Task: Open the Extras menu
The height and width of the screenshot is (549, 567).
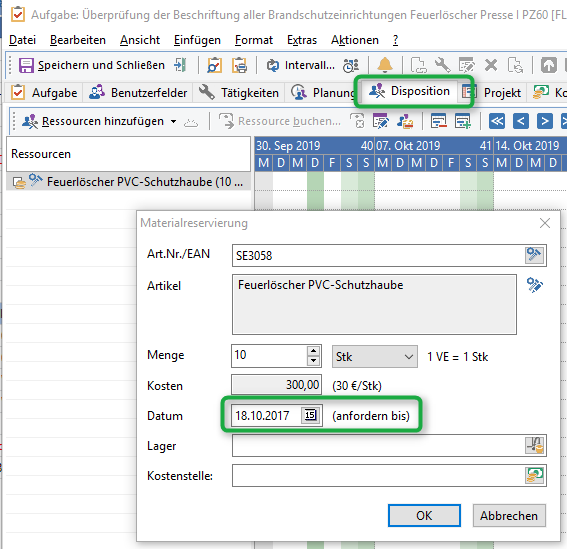Action: [302, 40]
